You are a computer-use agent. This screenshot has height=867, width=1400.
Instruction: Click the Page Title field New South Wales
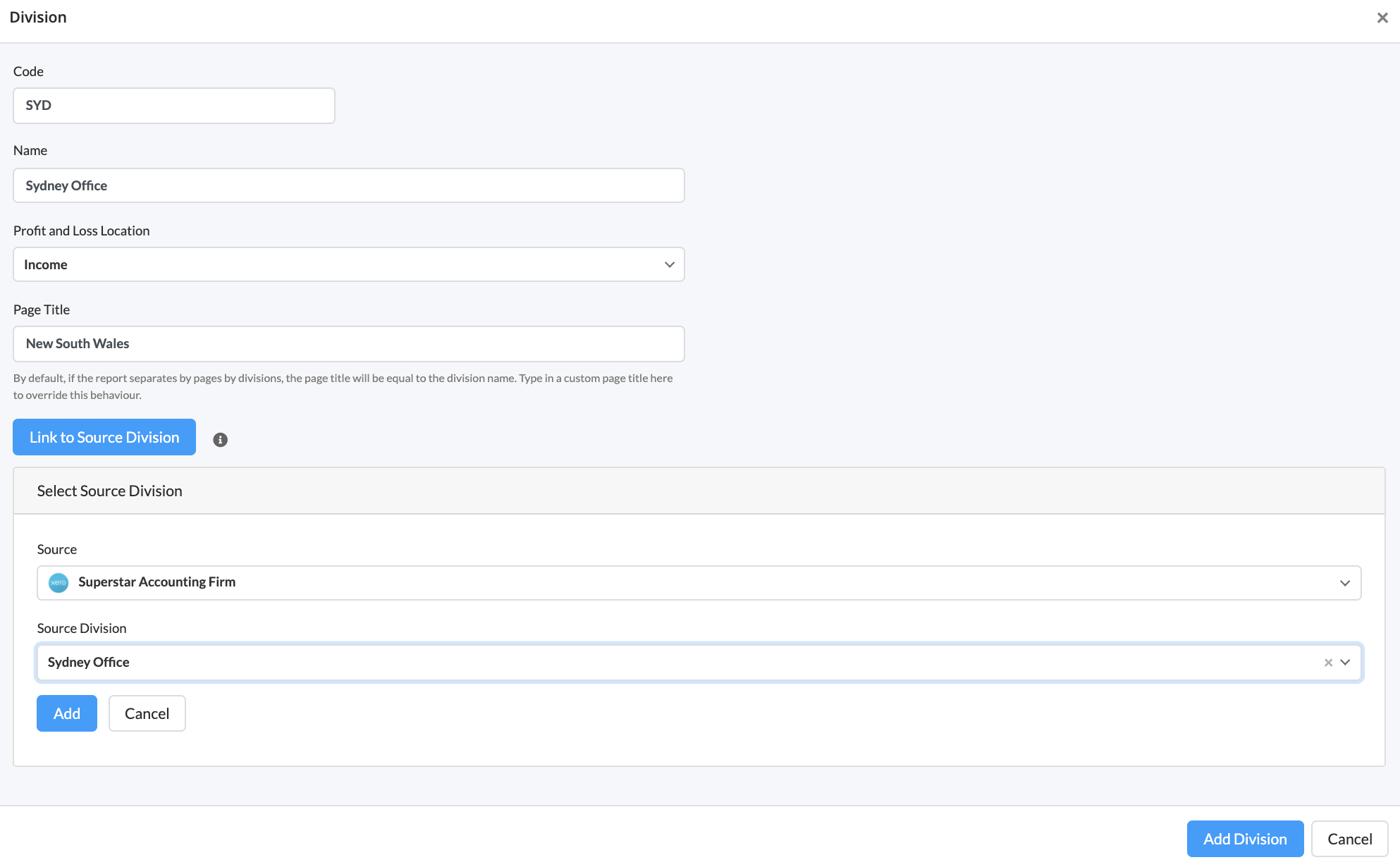[x=348, y=344]
